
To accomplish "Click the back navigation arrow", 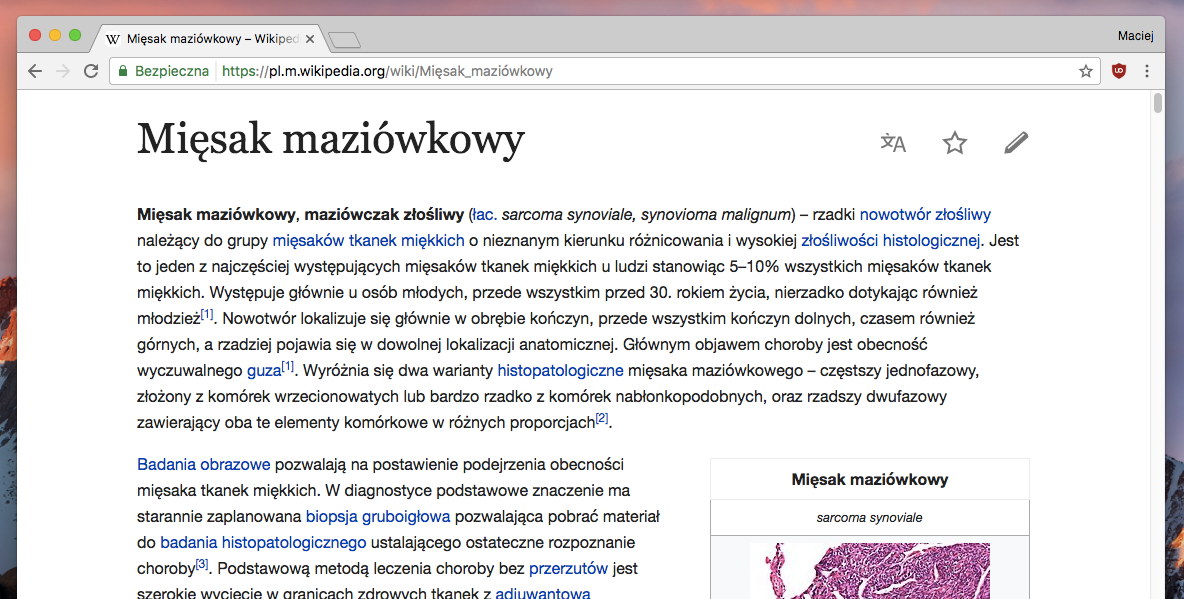I will [34, 71].
